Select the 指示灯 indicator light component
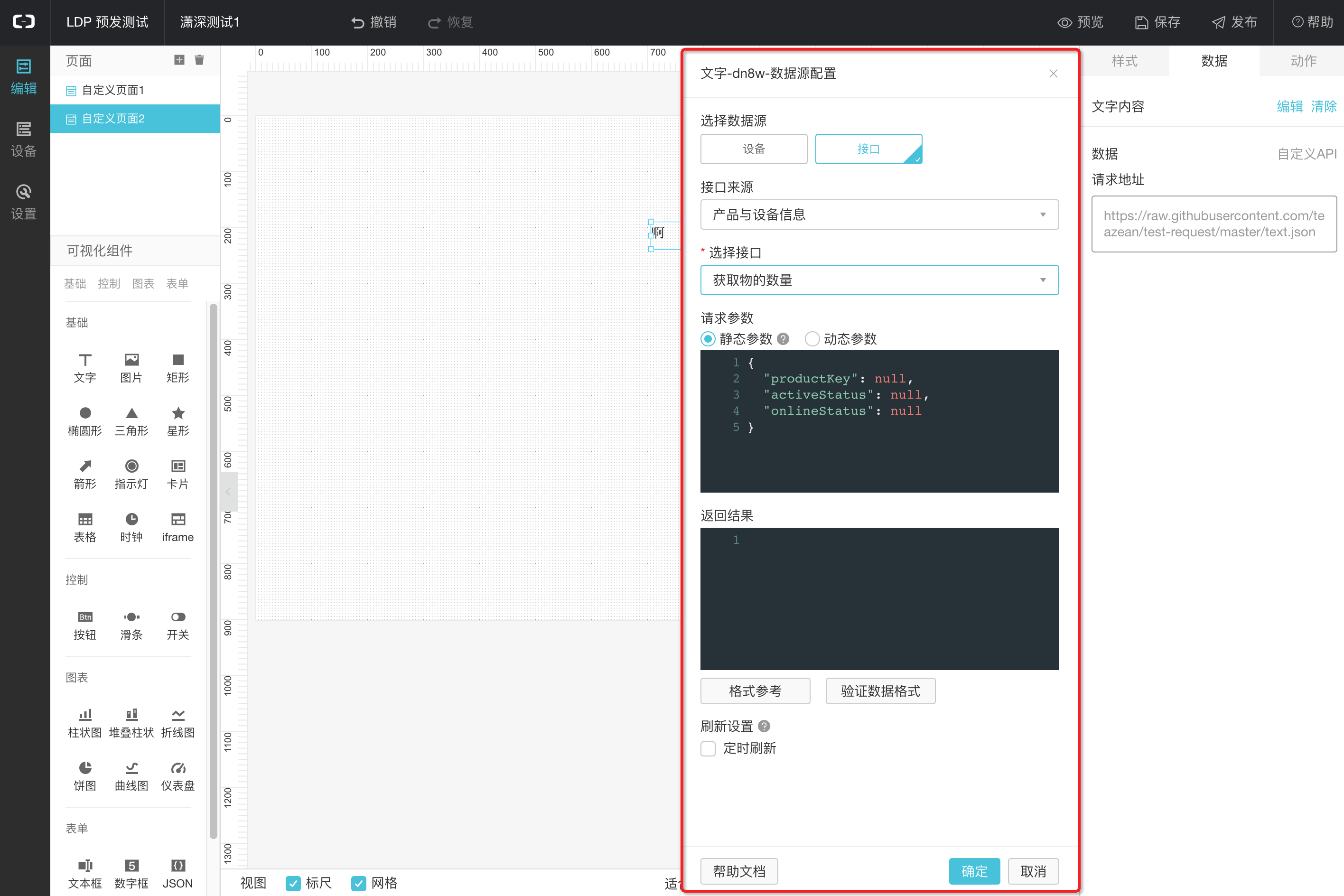 [x=131, y=474]
